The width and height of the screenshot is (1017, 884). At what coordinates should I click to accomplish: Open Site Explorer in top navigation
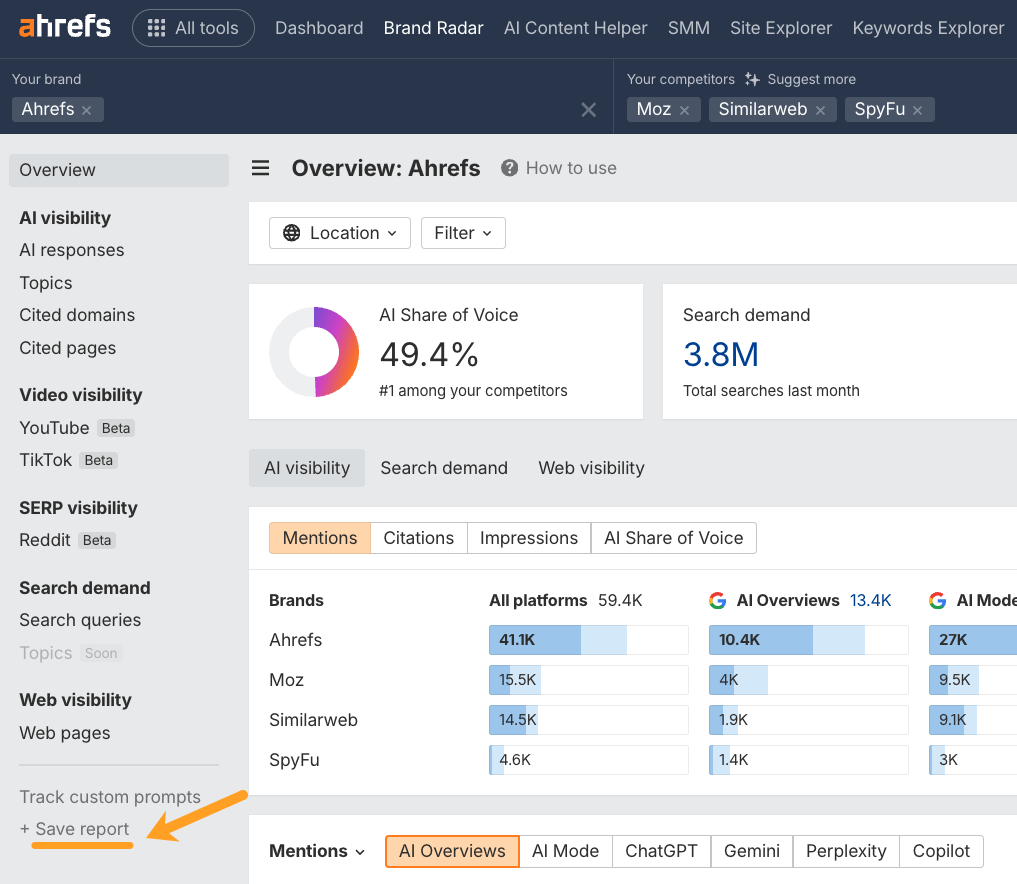point(780,28)
